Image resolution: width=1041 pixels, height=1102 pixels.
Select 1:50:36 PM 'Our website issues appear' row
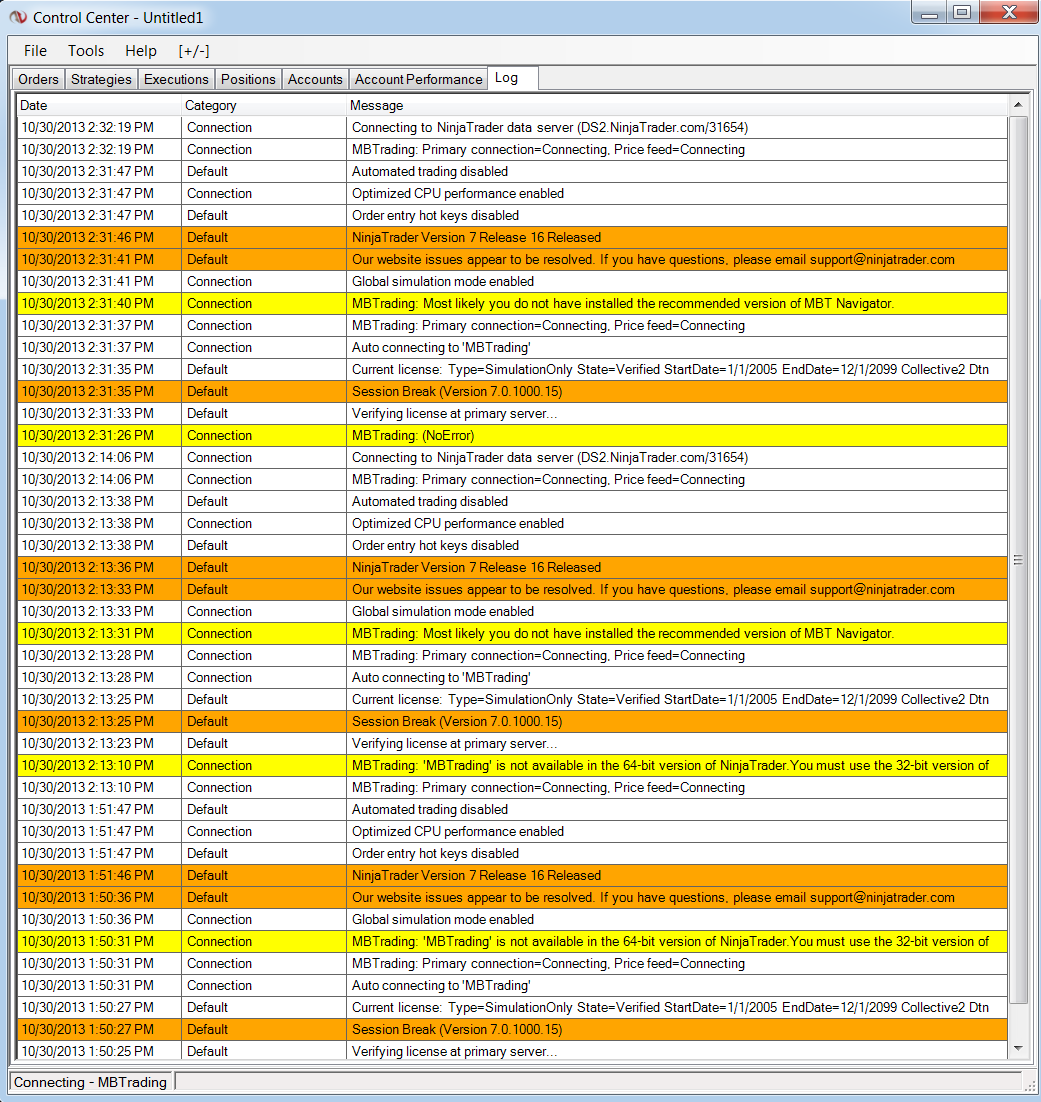coord(512,897)
